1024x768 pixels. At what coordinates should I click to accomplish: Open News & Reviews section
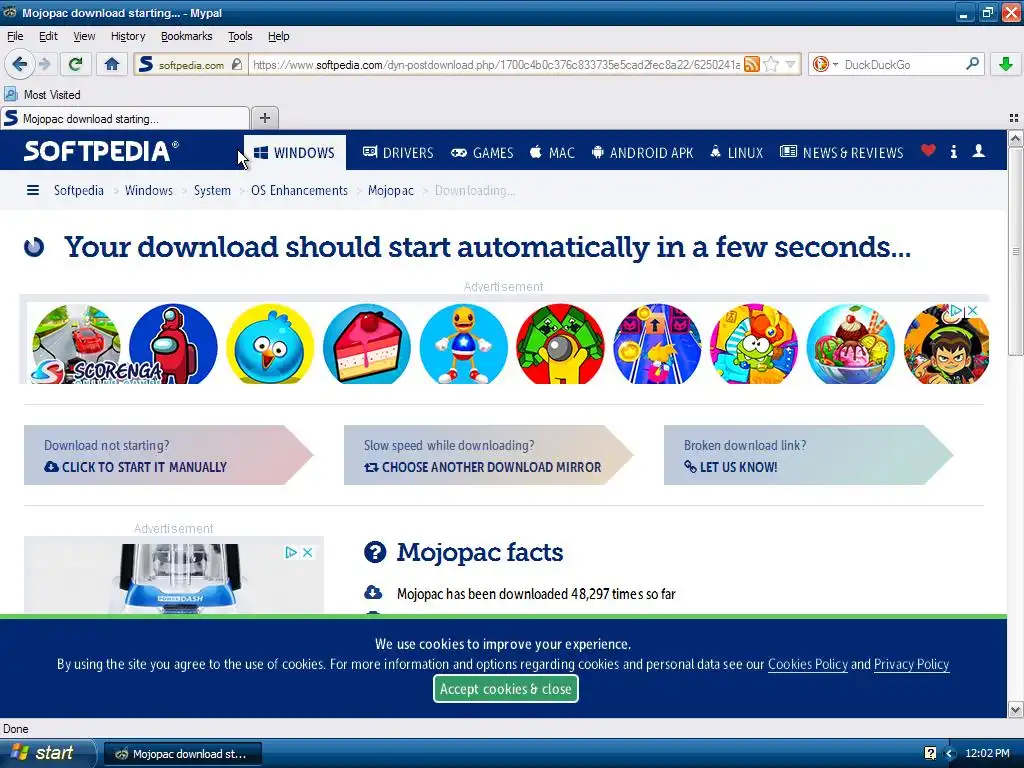842,153
